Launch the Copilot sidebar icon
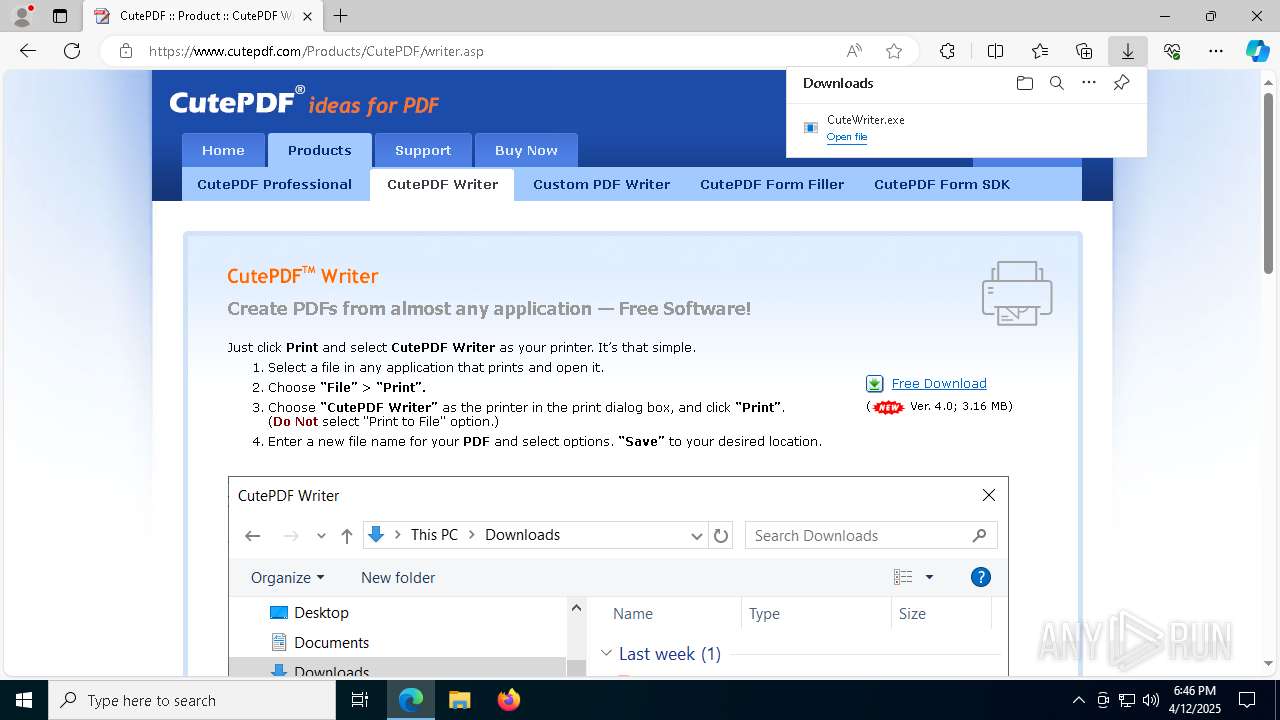 [1258, 51]
